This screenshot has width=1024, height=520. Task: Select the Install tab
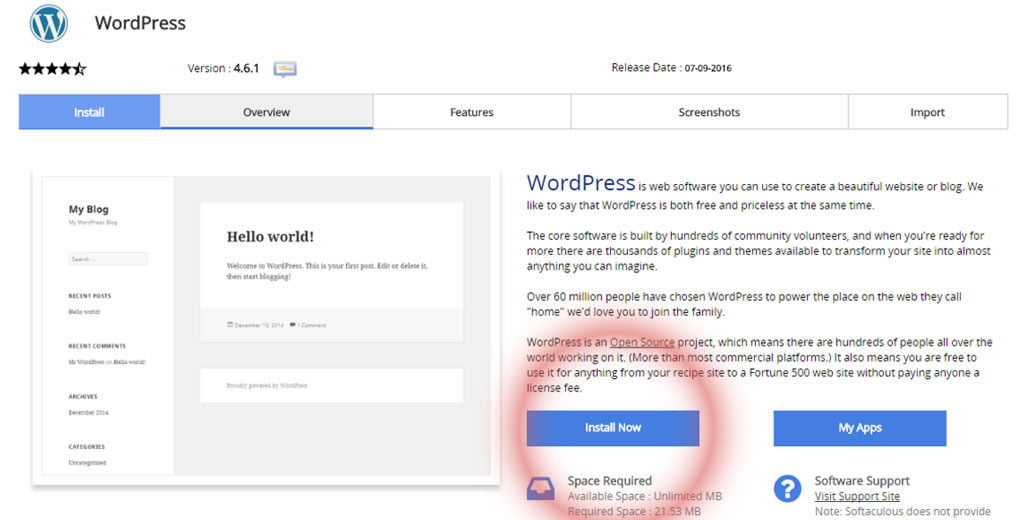click(89, 112)
